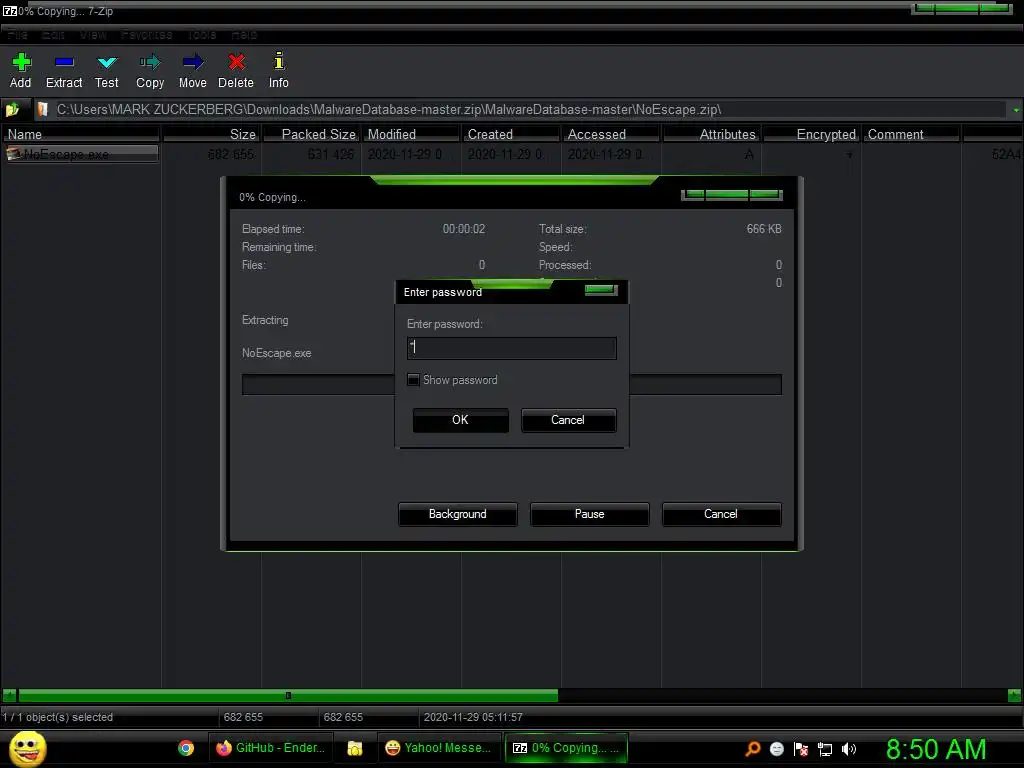Open the Action Center flag tray icon

click(x=801, y=749)
